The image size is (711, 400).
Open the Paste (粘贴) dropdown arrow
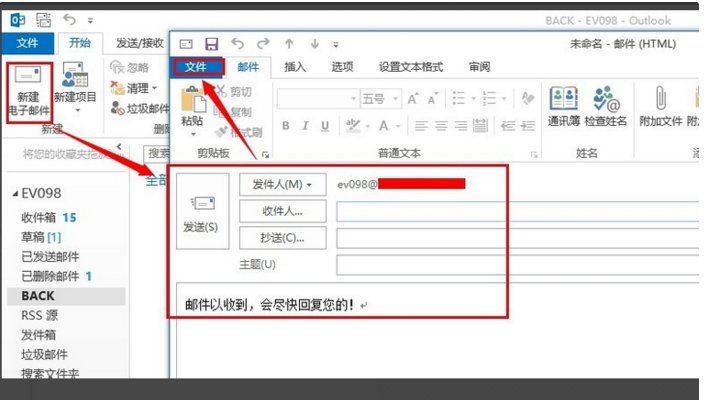click(193, 134)
